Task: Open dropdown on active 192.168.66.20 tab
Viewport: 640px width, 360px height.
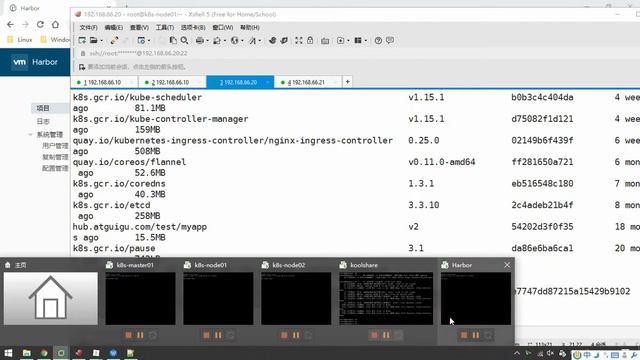Action: pos(267,82)
